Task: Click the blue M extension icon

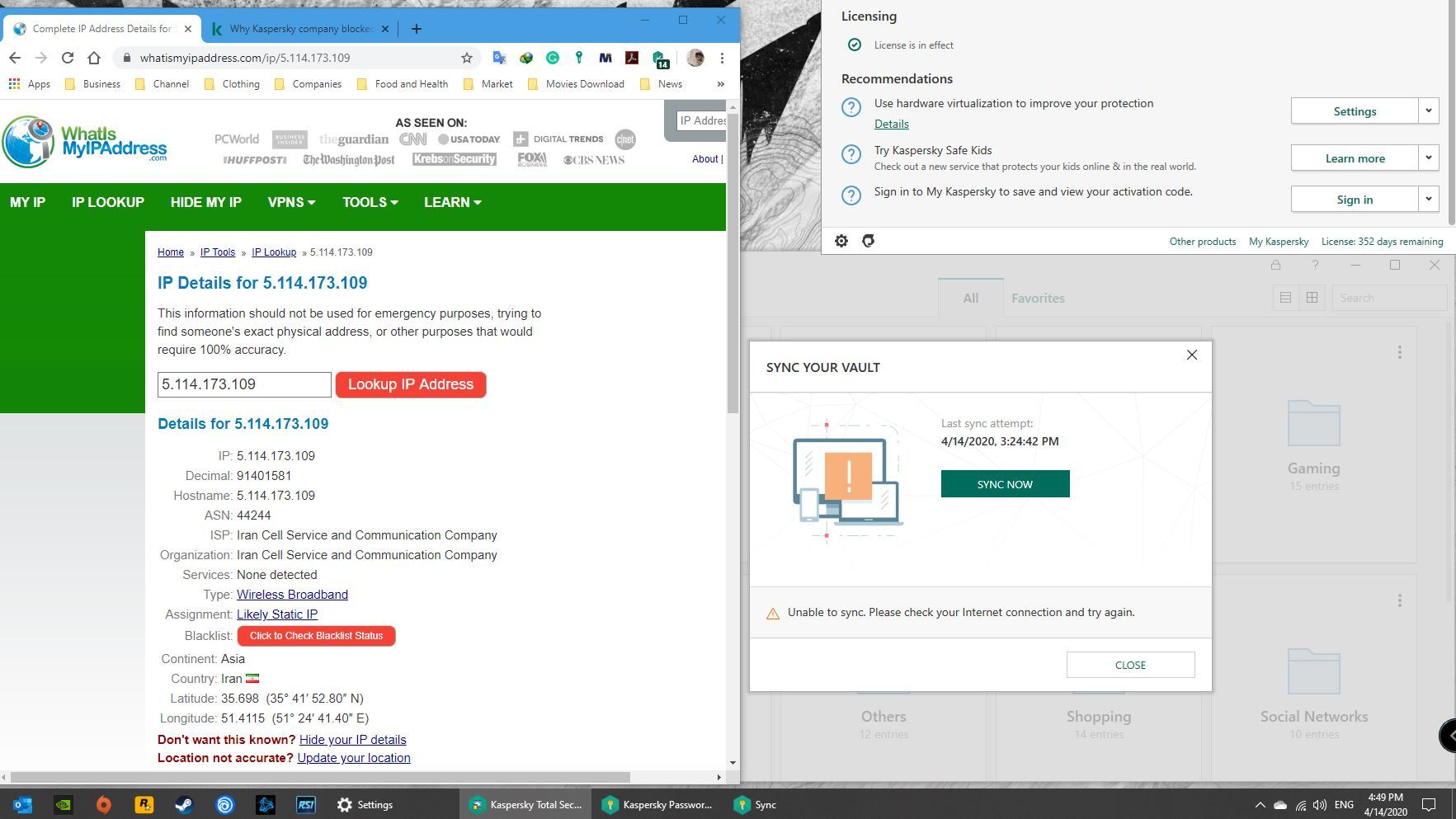Action: [x=605, y=58]
